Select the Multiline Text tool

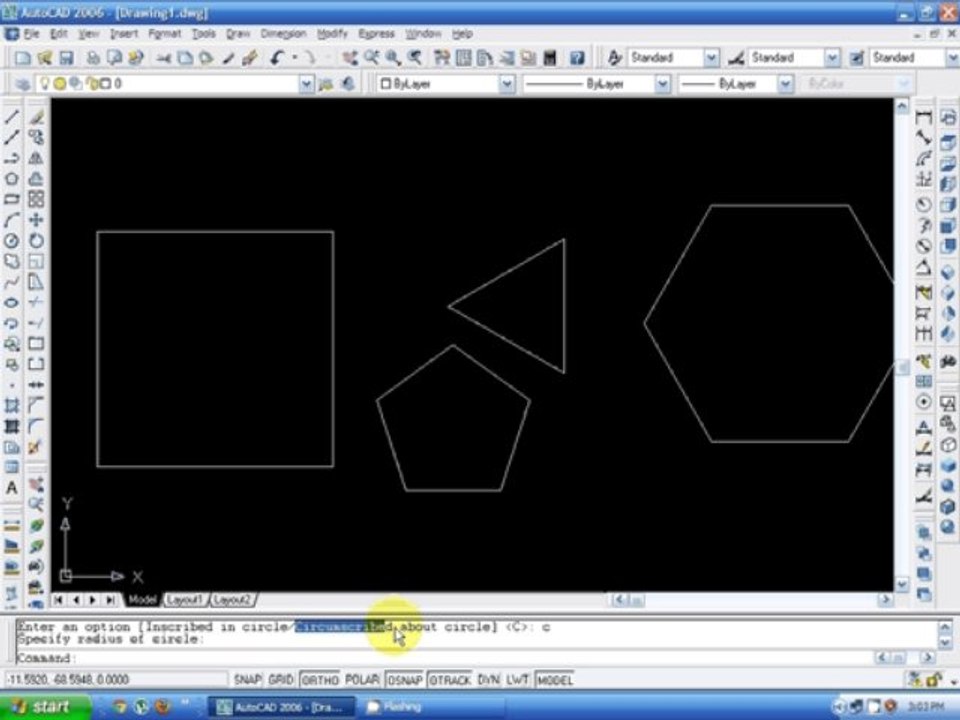[x=12, y=488]
